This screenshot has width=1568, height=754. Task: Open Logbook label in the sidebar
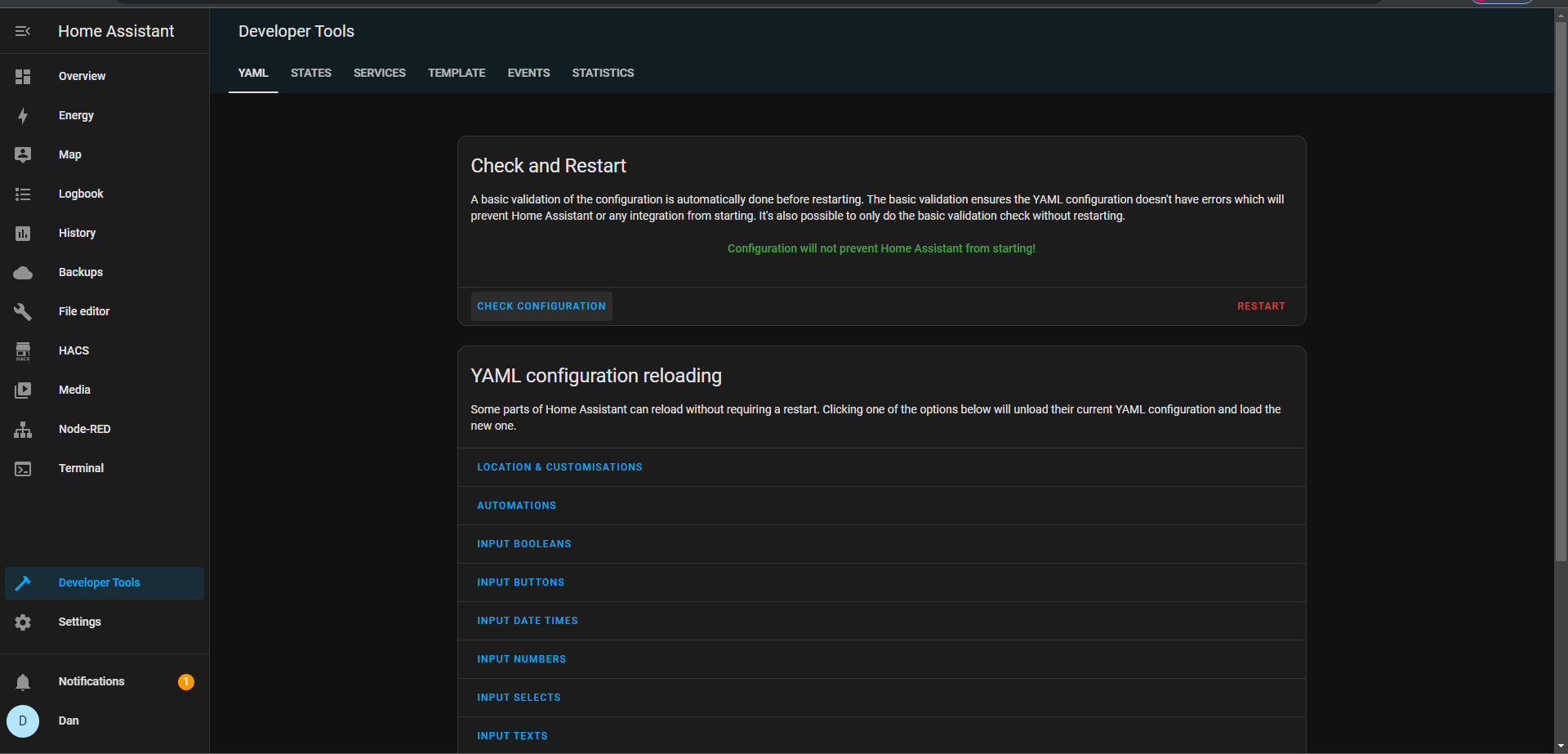coord(81,194)
